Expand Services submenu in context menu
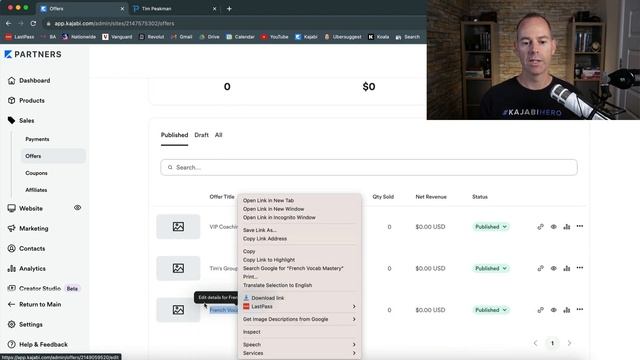This screenshot has width=640, height=360. [299, 353]
